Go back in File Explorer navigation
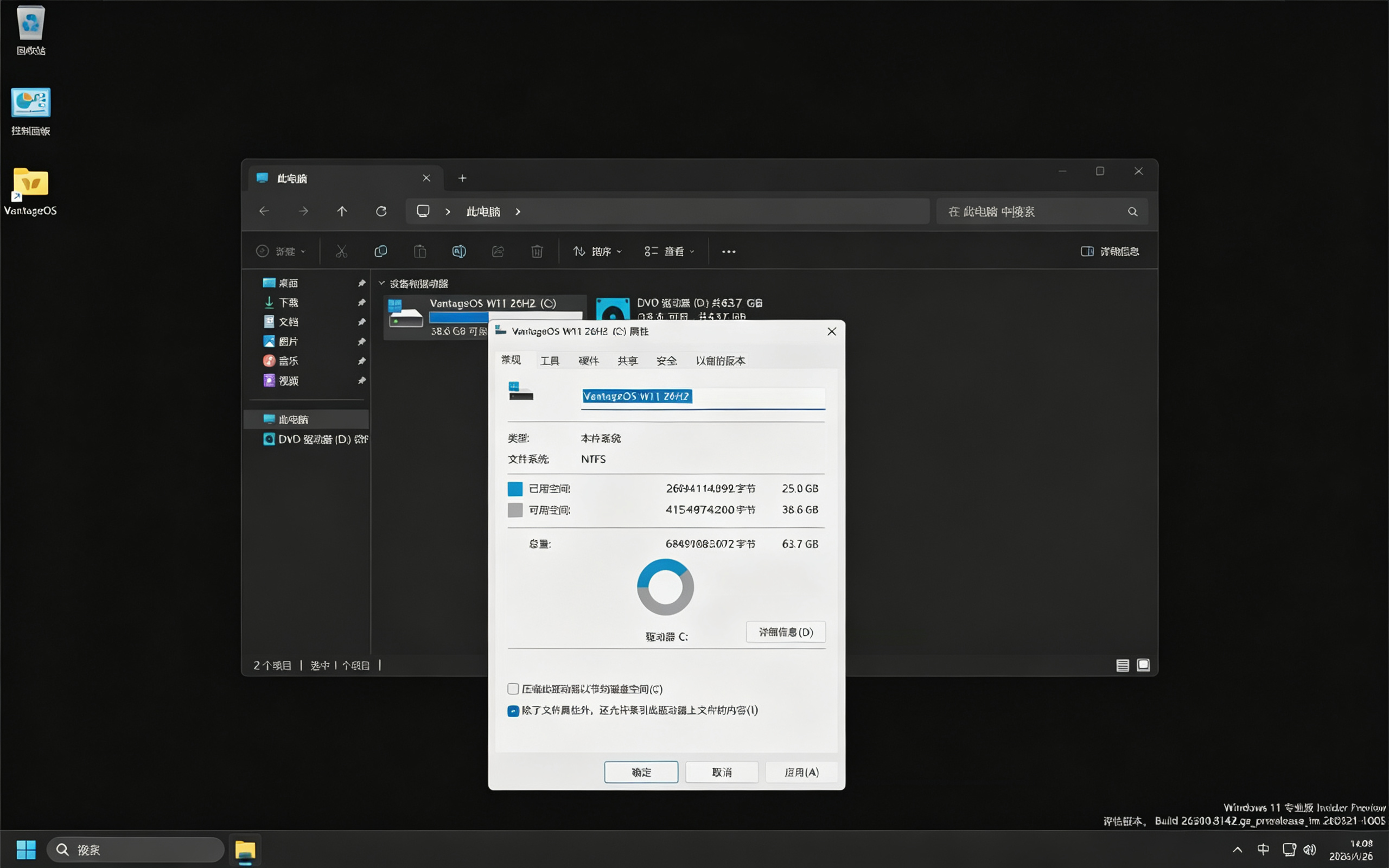Screen dimensions: 1389x868 click(264, 211)
